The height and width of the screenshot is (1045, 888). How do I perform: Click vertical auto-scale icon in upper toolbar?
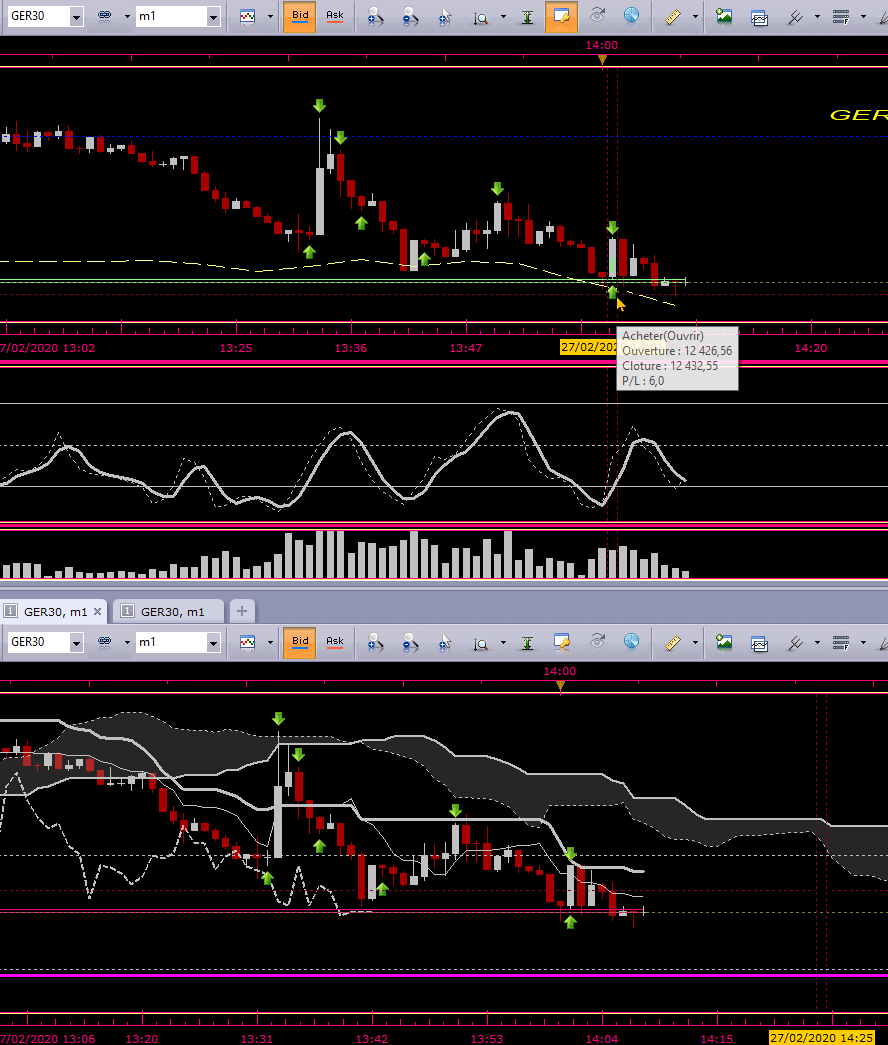point(527,16)
